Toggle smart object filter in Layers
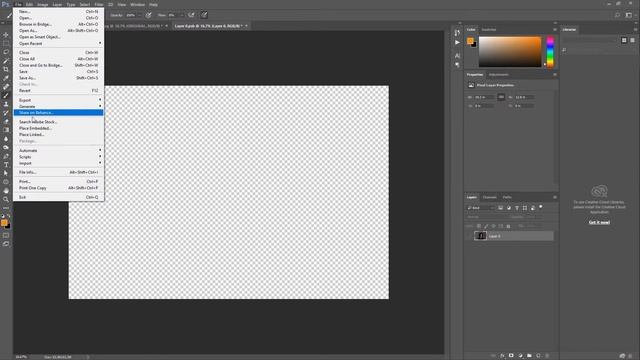640x360 pixels. 533,208
